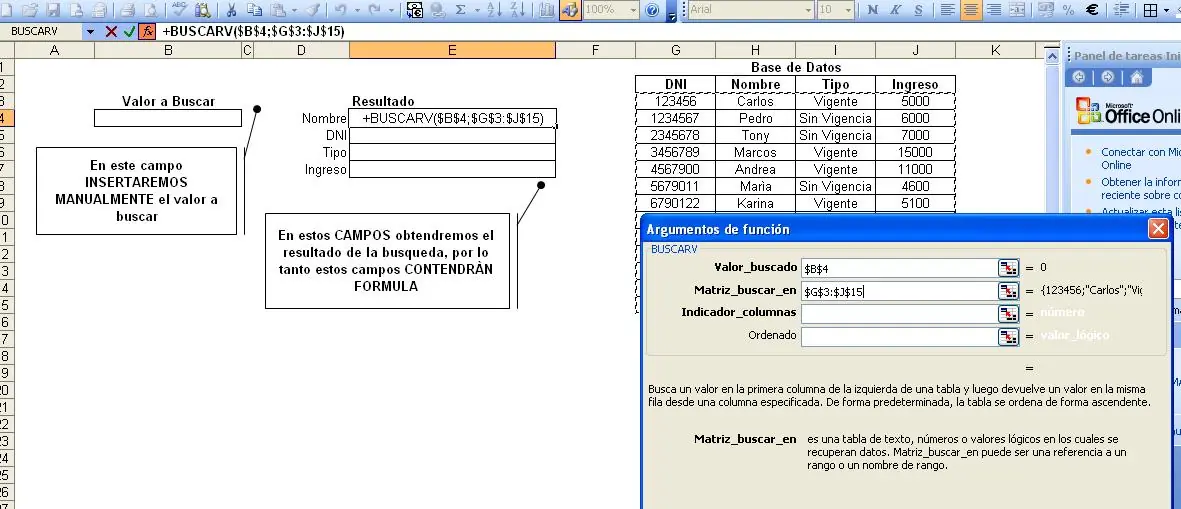This screenshot has width=1181, height=509.
Task: Toggle Align Left
Action: (948, 10)
